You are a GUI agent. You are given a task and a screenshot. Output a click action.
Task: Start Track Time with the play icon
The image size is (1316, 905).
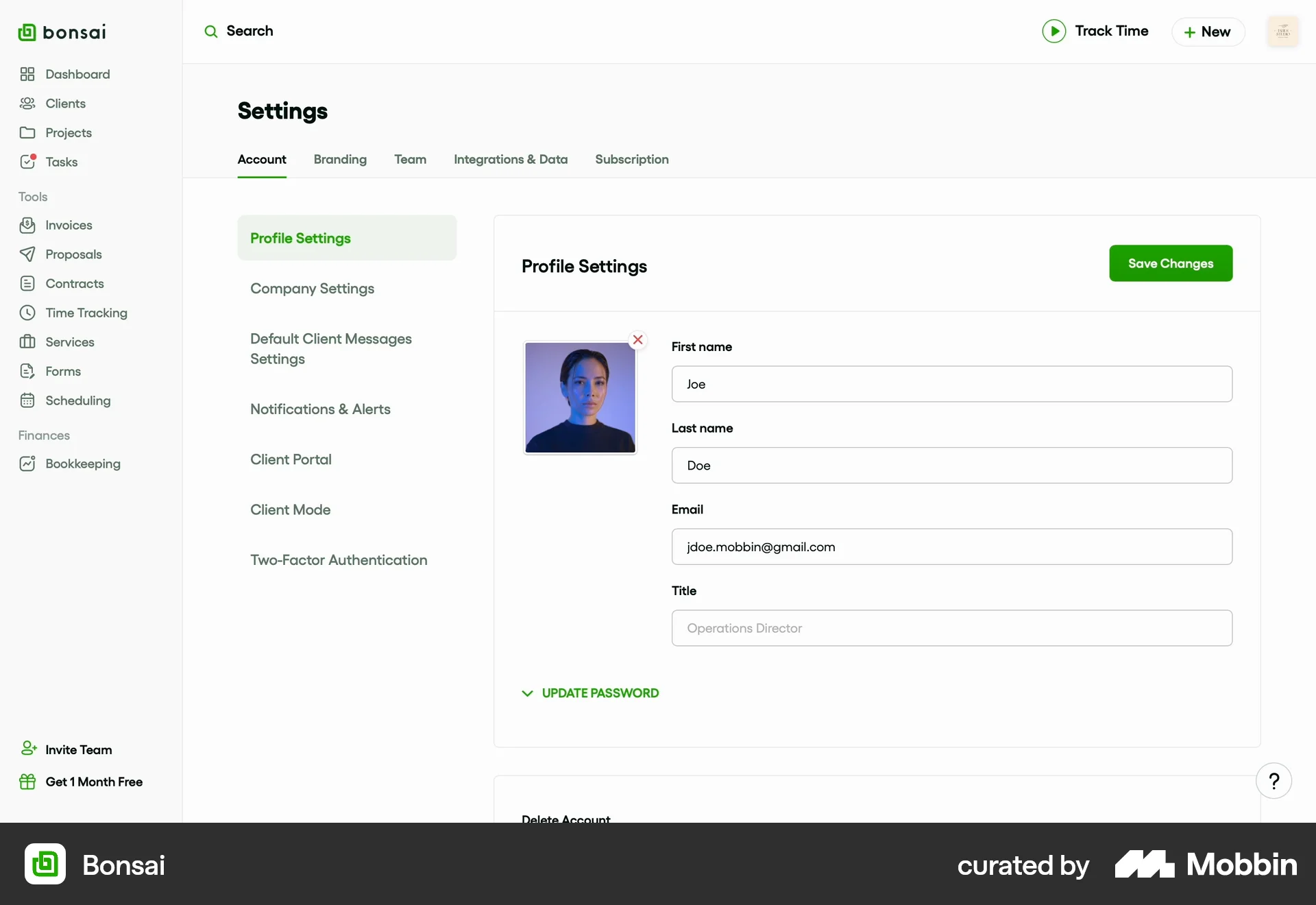[x=1054, y=31]
